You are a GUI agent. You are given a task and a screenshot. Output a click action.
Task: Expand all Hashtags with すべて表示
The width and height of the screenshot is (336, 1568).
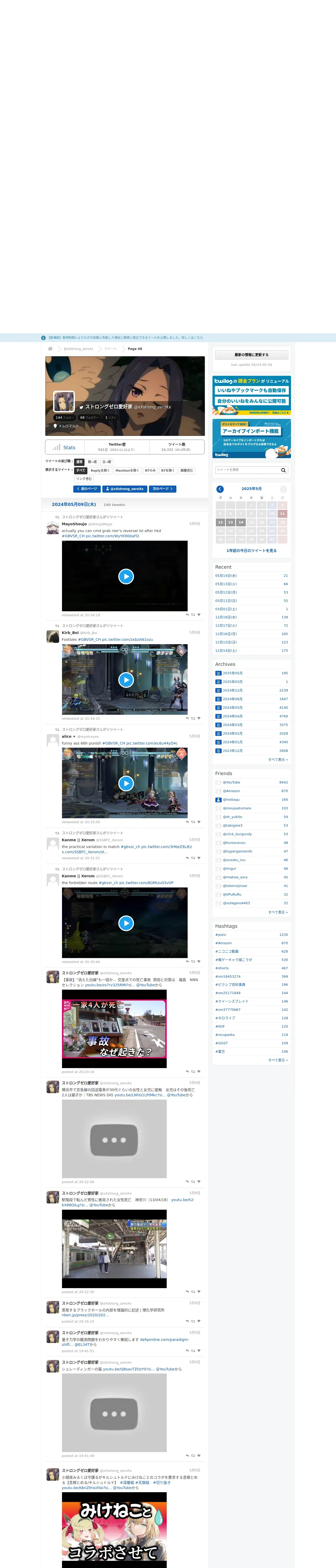pos(278,1060)
